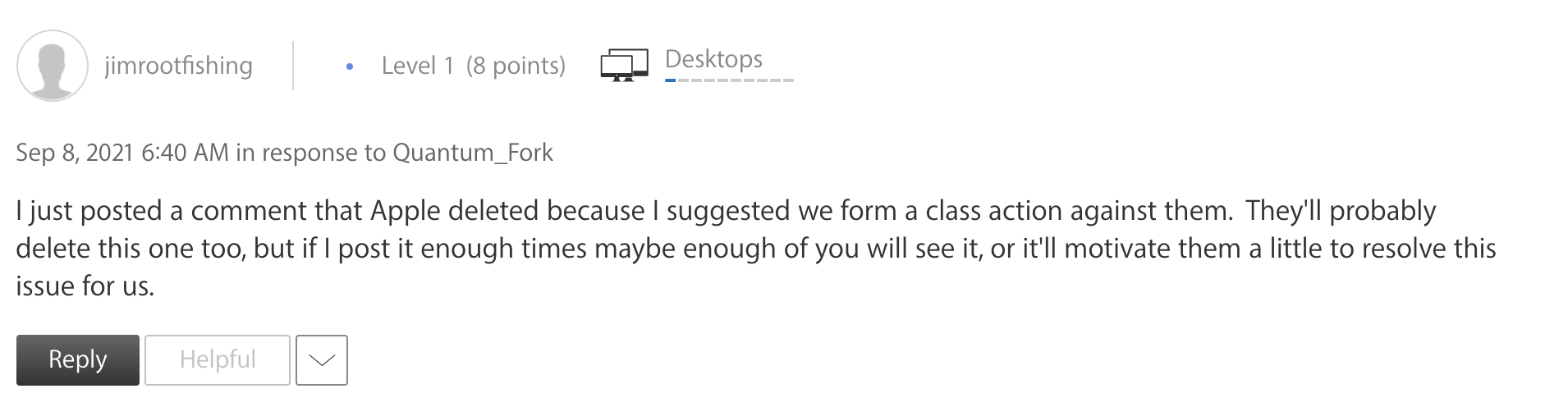Click the first line of the comment

click(x=726, y=211)
